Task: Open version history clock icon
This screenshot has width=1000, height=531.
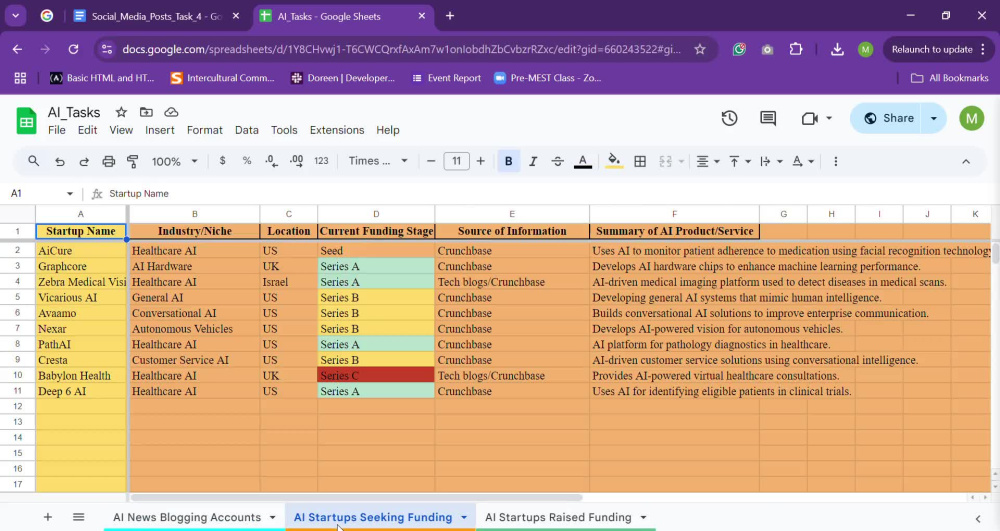Action: [729, 118]
